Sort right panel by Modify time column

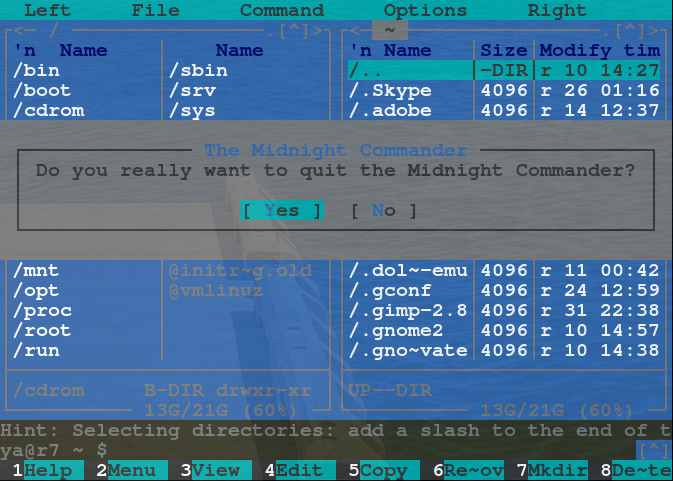600,50
